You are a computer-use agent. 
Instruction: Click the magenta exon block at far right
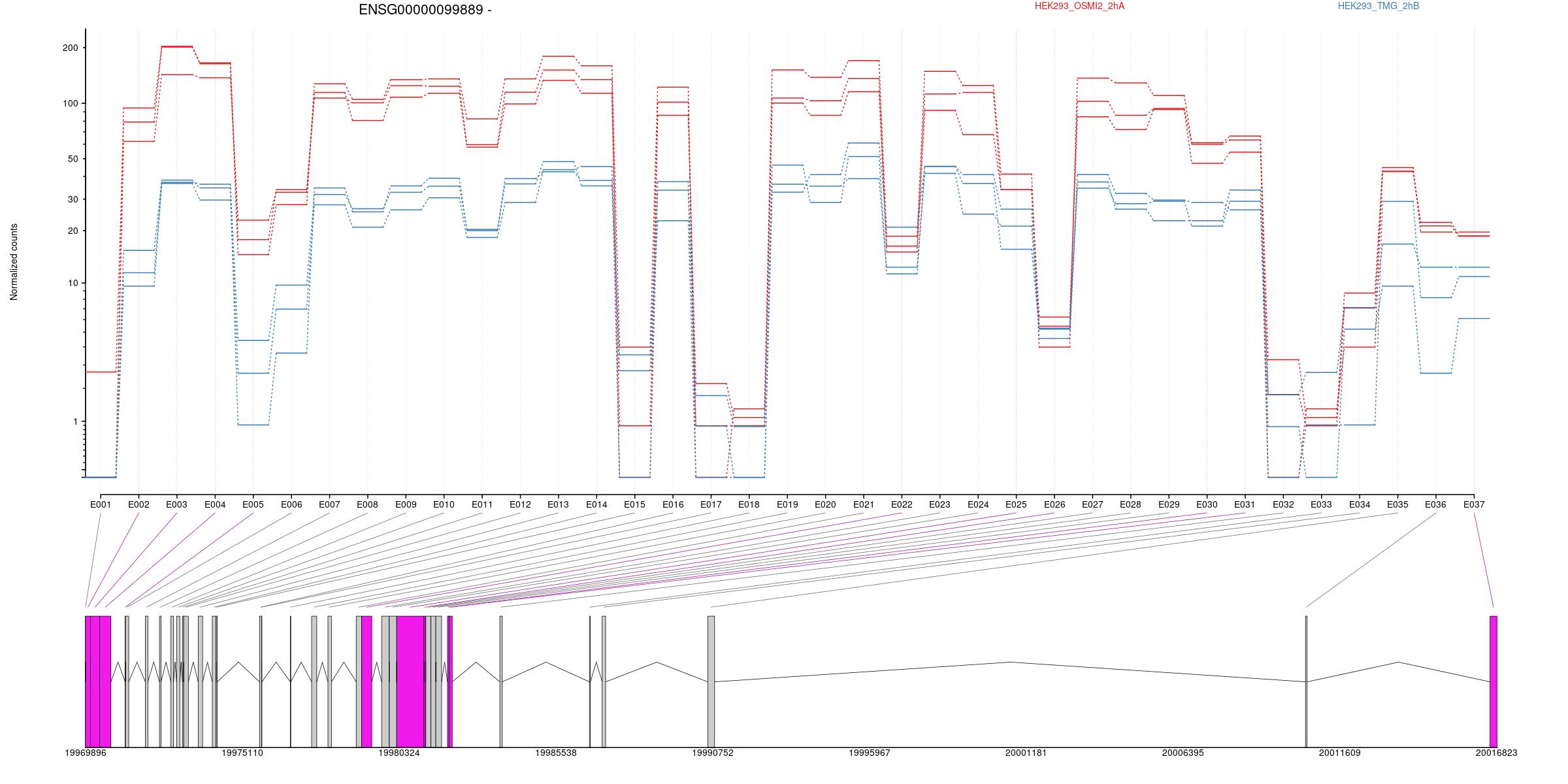[1494, 681]
